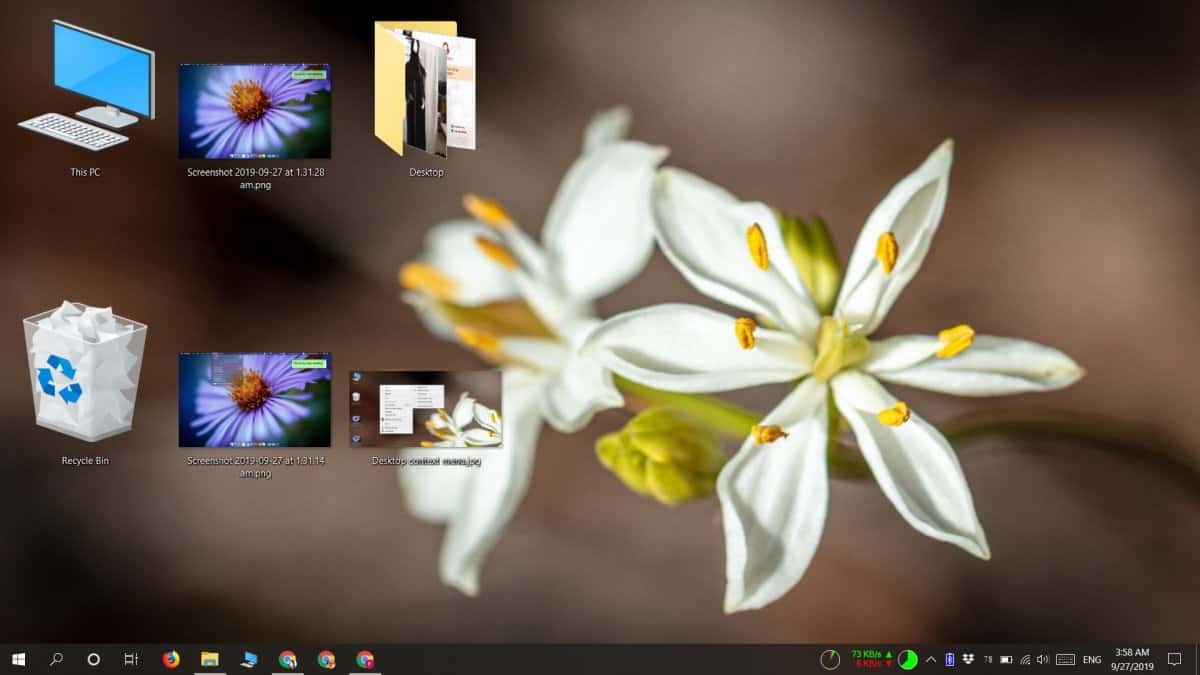The width and height of the screenshot is (1200, 675).
Task: Open Cortana from the taskbar
Action: click(93, 660)
